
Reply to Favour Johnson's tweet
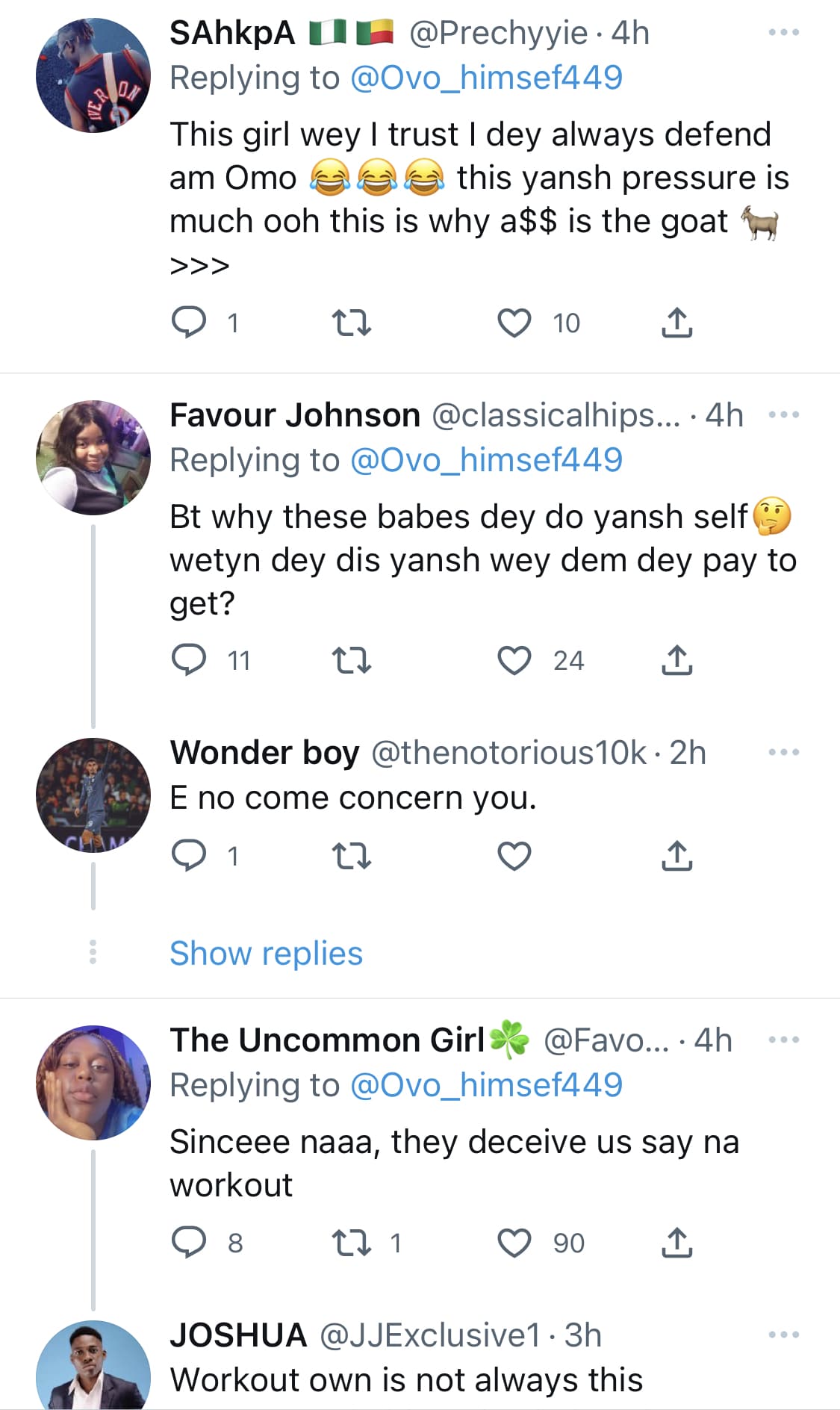(189, 660)
